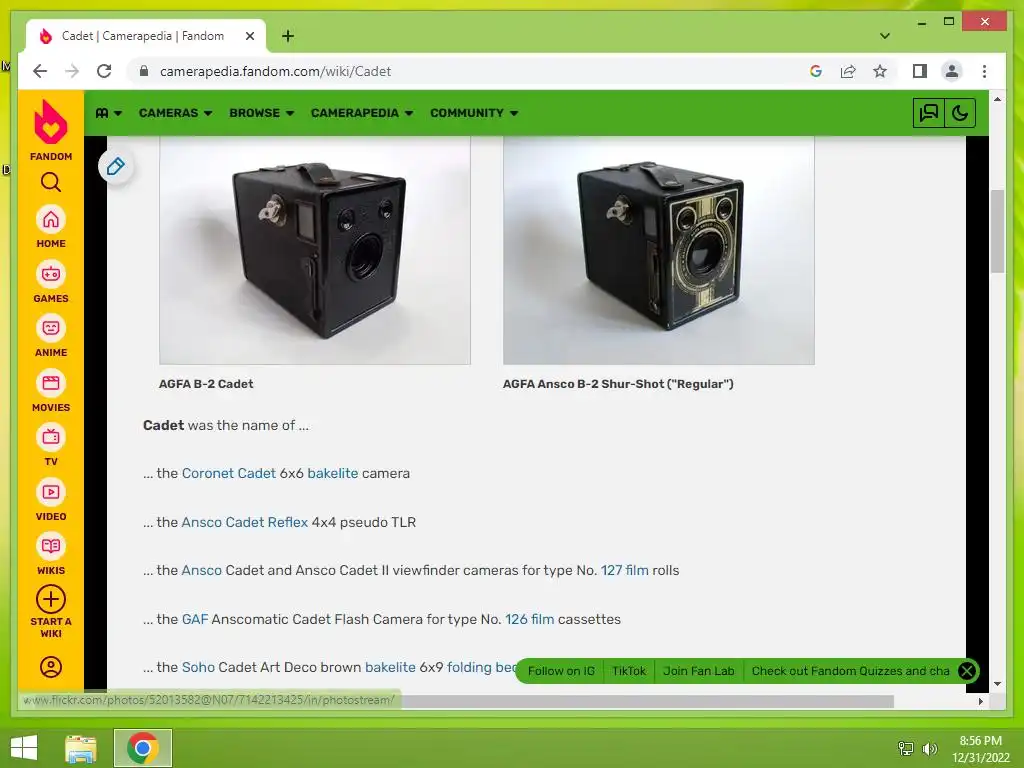The width and height of the screenshot is (1024, 768).
Task: Click scroll down arrow
Action: tap(997, 684)
